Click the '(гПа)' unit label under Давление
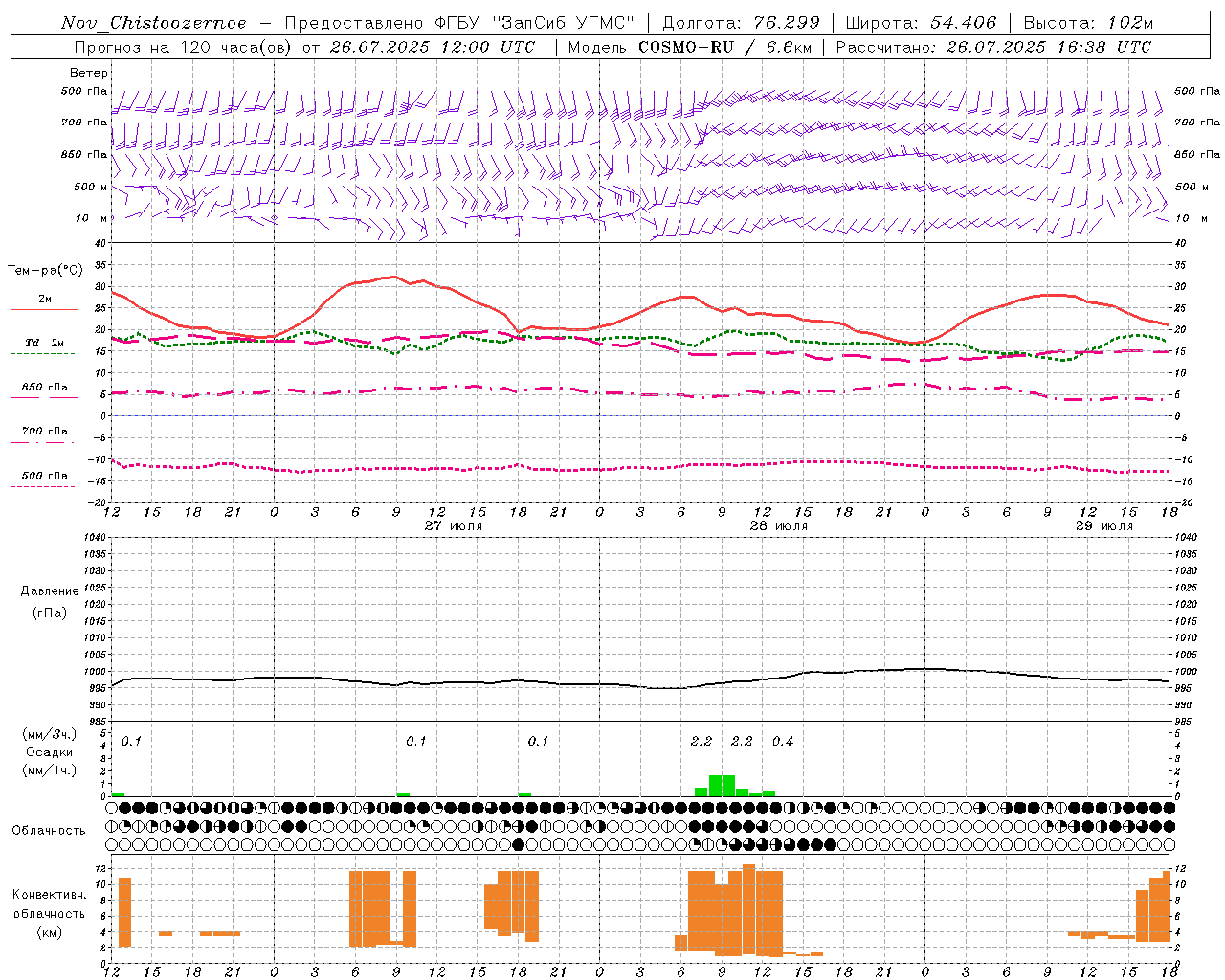 50,613
